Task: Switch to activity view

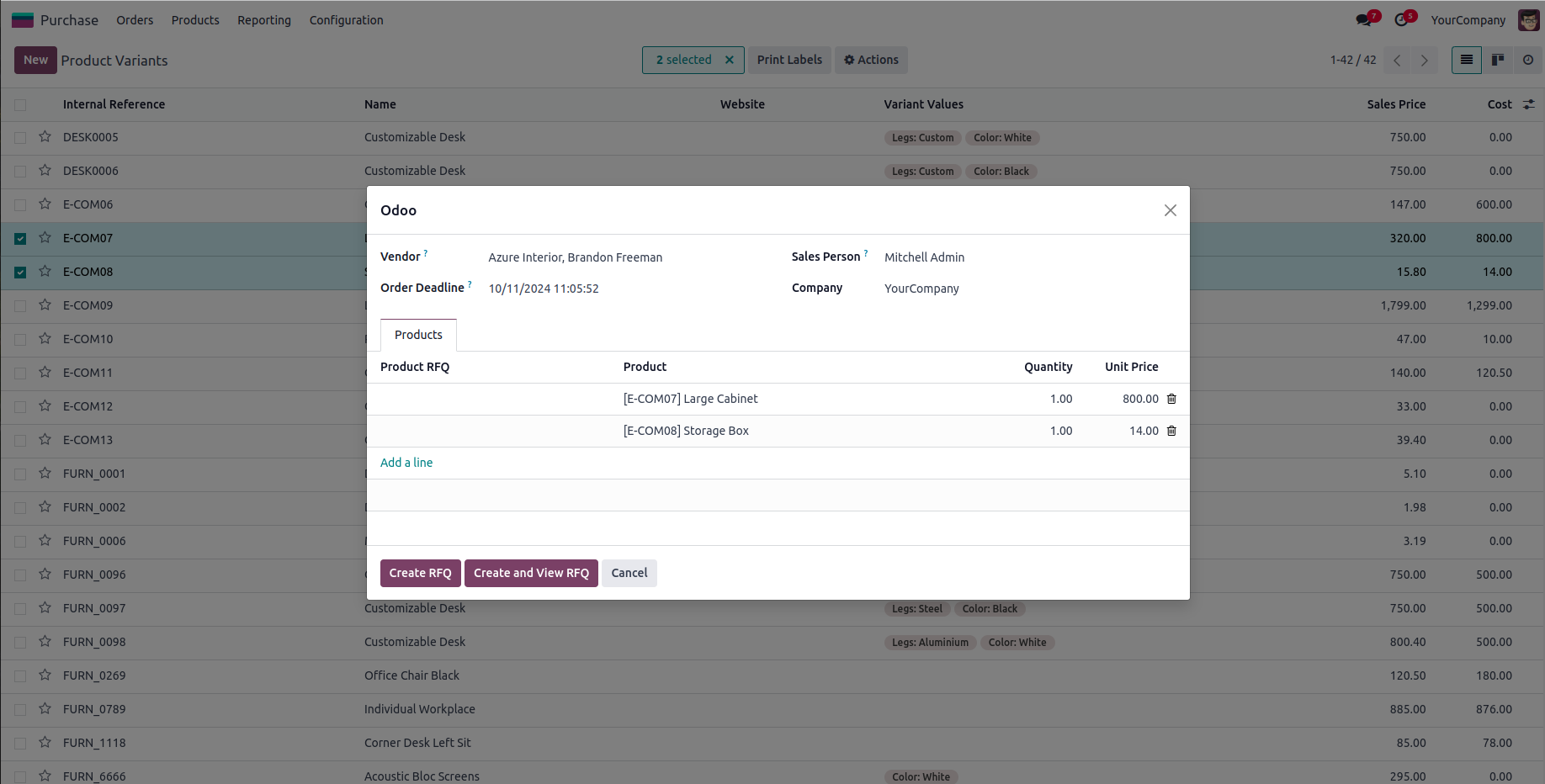Action: pos(1528,60)
